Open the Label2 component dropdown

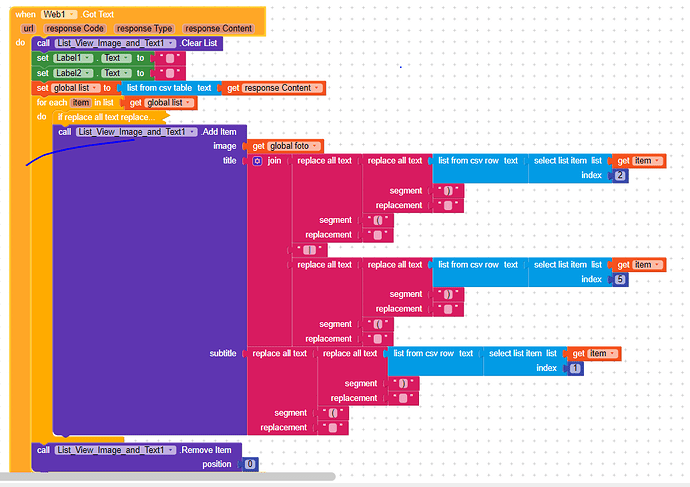88,73
